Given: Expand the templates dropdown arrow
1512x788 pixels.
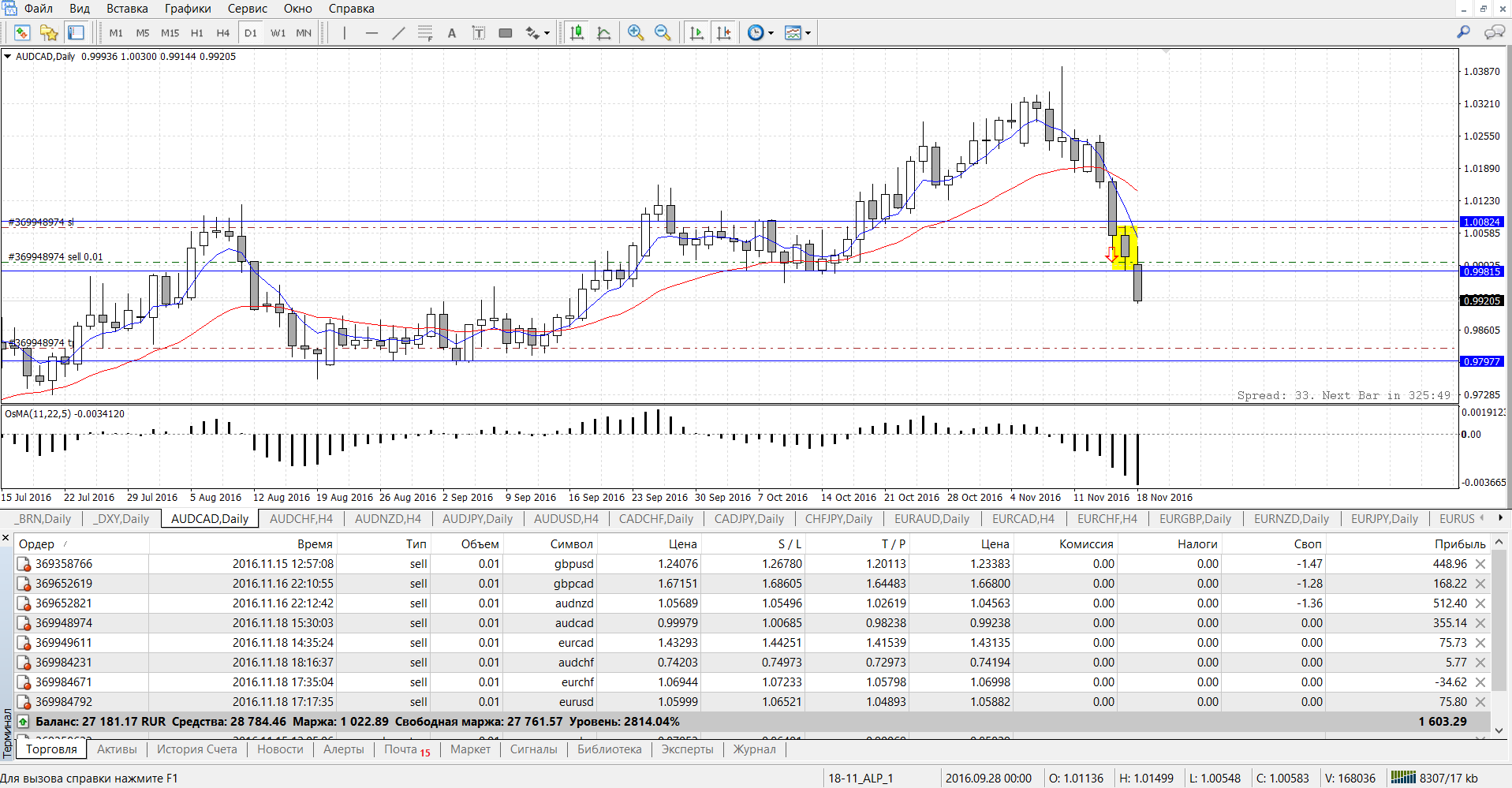Looking at the screenshot, I should click(808, 33).
